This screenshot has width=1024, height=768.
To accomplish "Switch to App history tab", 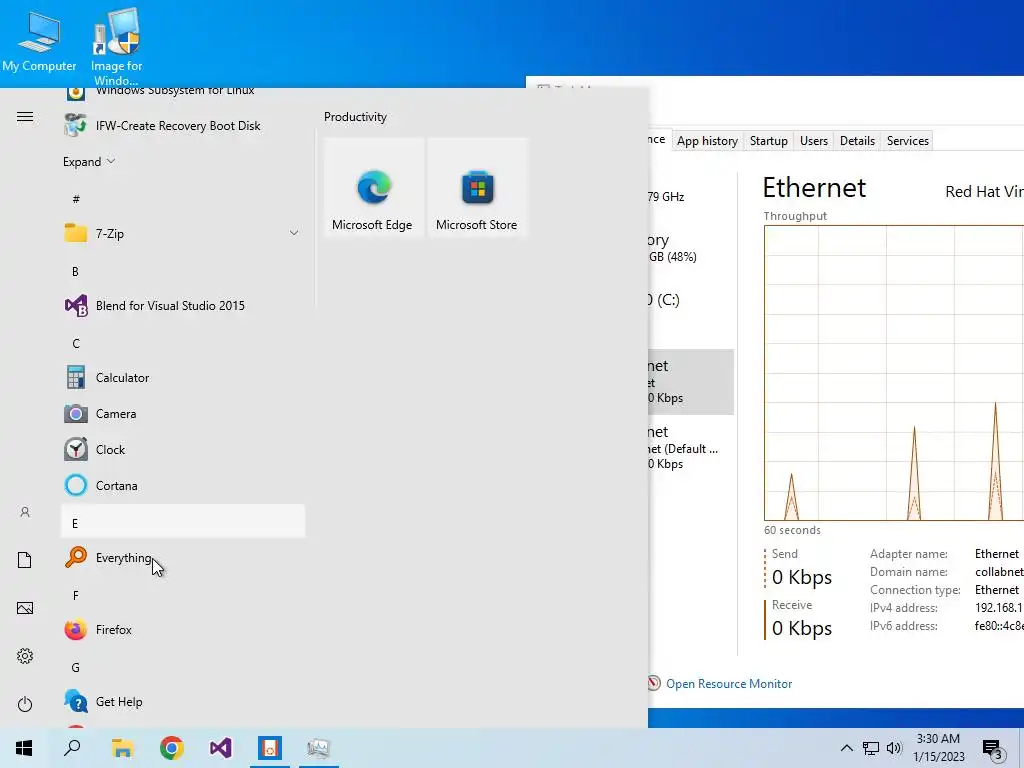I will [x=707, y=140].
